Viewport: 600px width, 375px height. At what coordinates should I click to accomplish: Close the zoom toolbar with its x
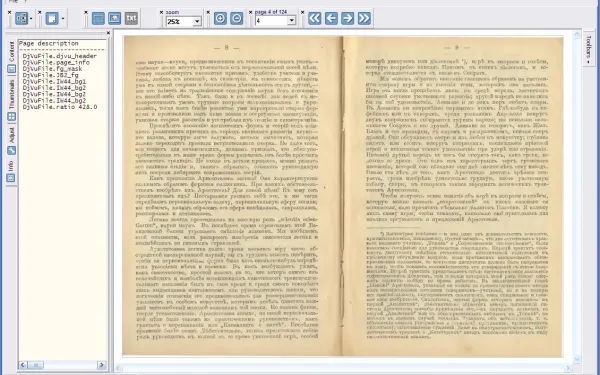pyautogui.click(x=161, y=13)
